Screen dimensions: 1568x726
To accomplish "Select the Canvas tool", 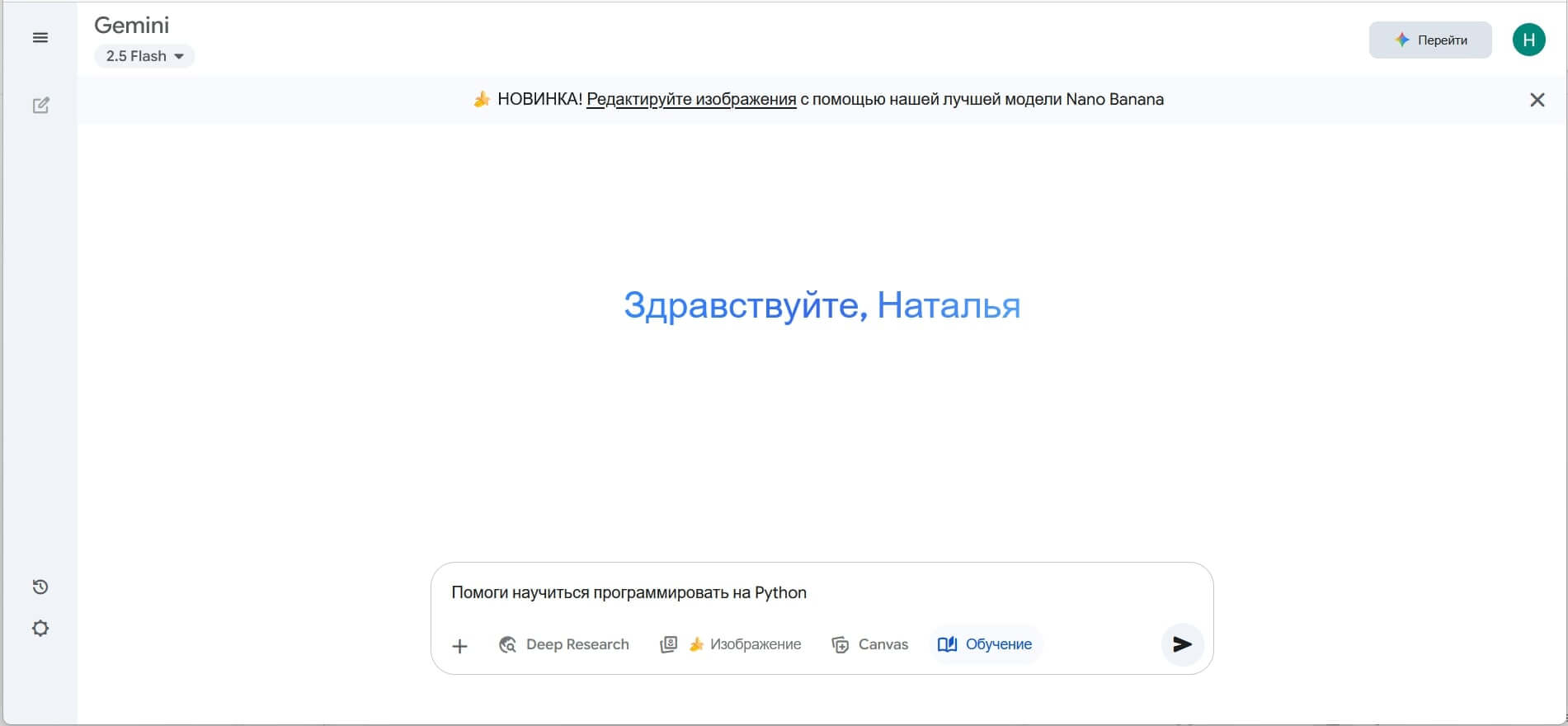I will (869, 644).
